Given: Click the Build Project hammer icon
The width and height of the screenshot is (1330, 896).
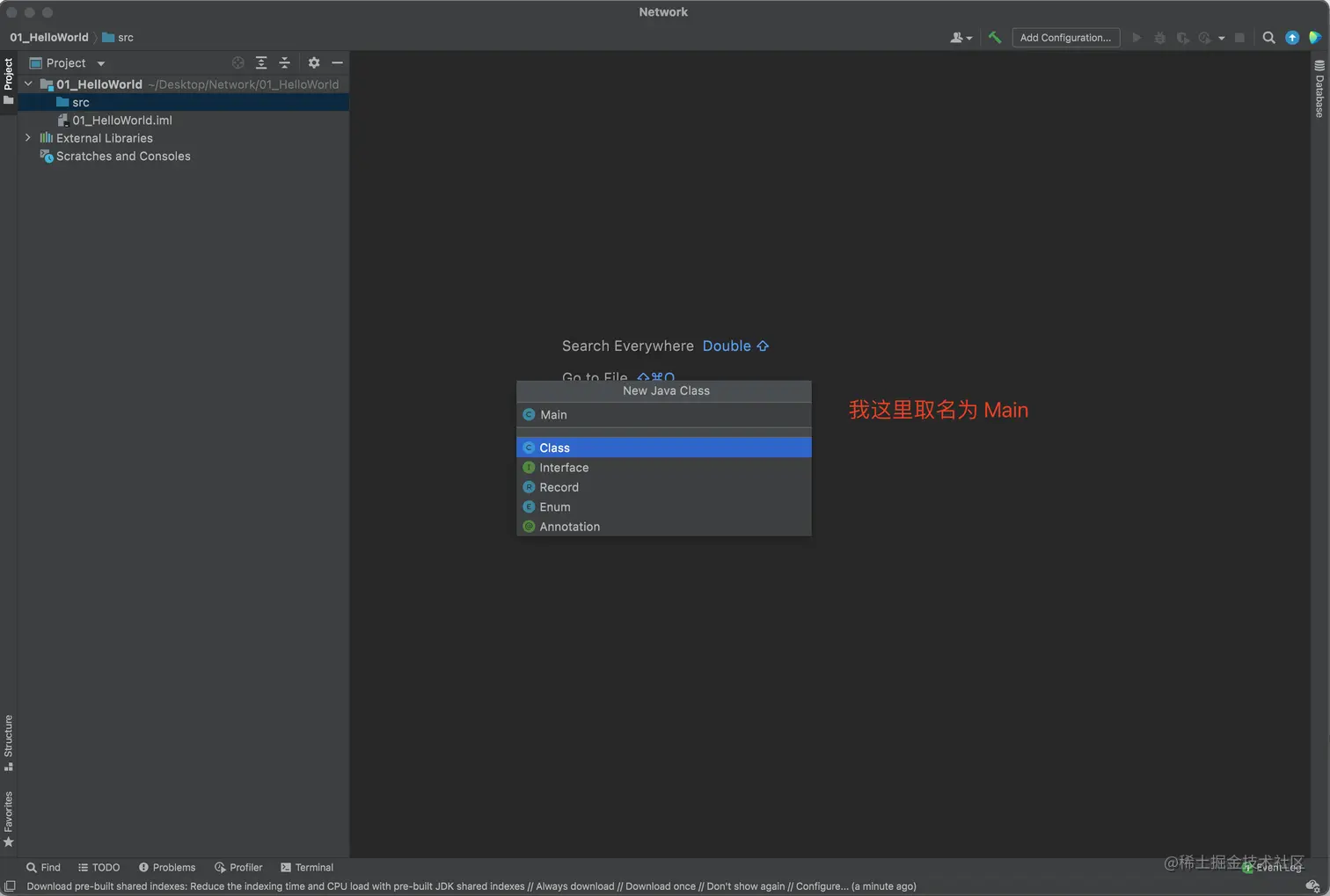Looking at the screenshot, I should 995,38.
